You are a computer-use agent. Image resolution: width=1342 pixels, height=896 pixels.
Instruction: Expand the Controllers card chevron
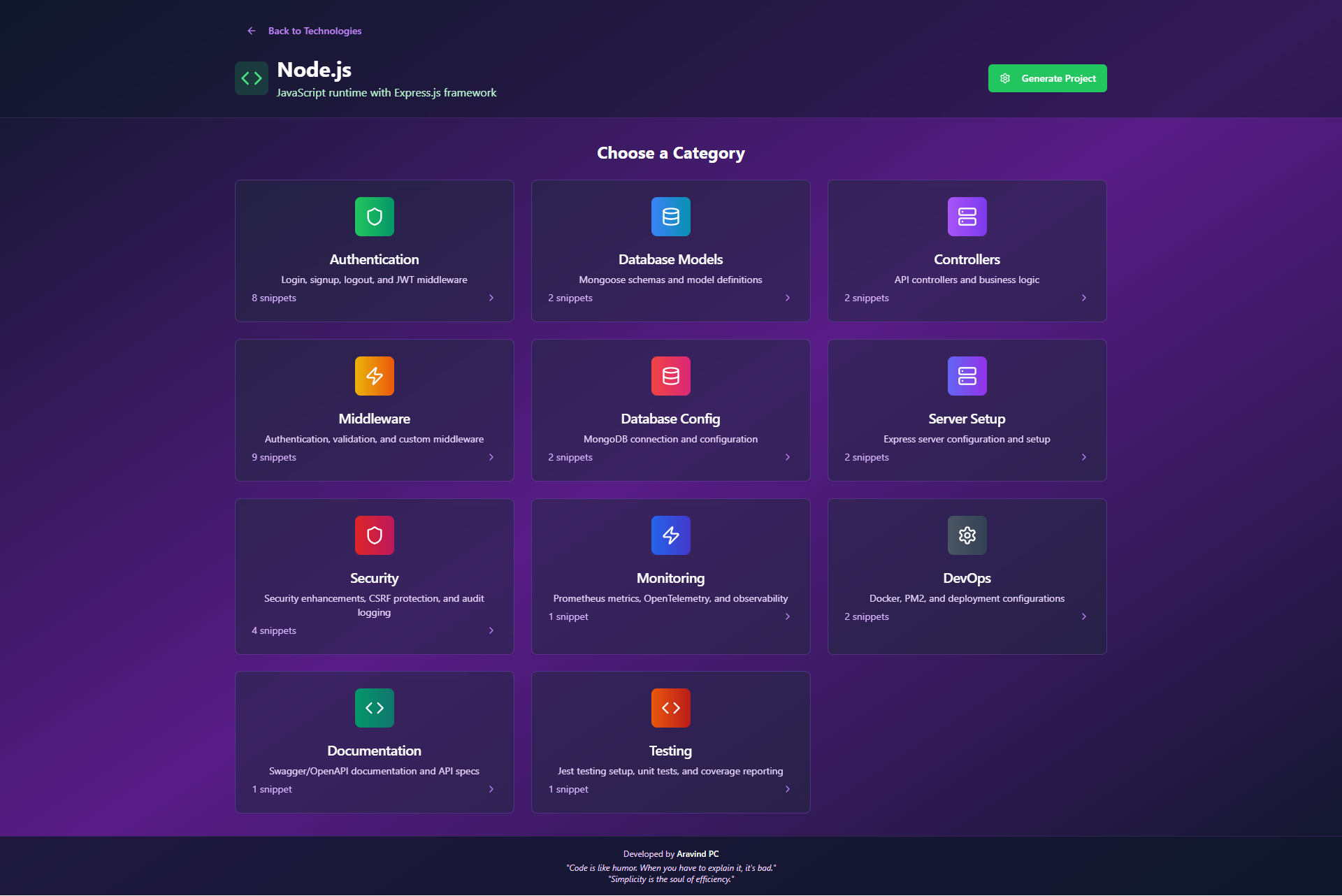[1084, 298]
